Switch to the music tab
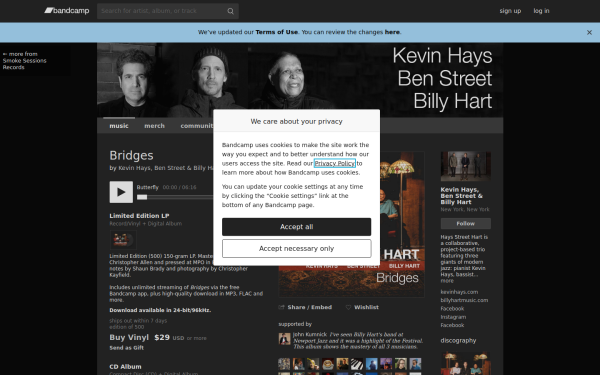Screen dimensions: 600x375 pyautogui.click(x=119, y=126)
